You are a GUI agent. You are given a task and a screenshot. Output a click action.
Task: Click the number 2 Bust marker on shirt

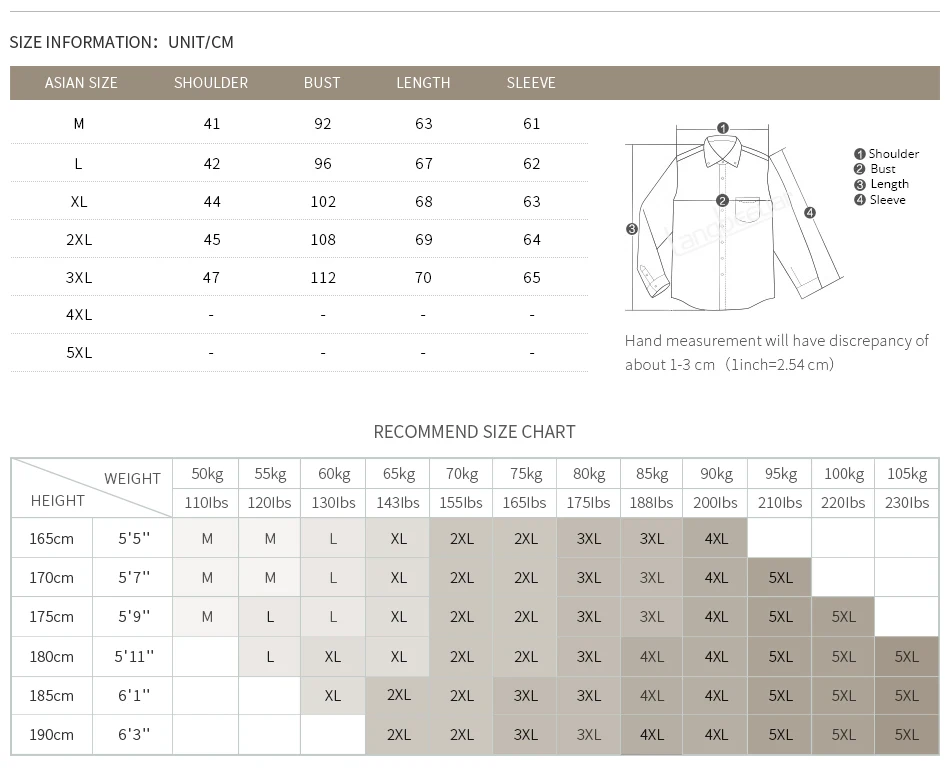click(x=722, y=201)
